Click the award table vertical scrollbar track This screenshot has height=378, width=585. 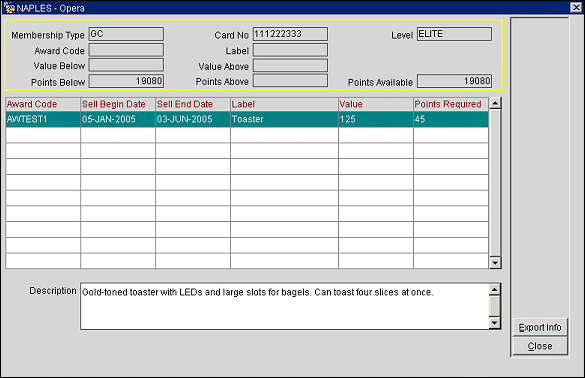coord(495,183)
